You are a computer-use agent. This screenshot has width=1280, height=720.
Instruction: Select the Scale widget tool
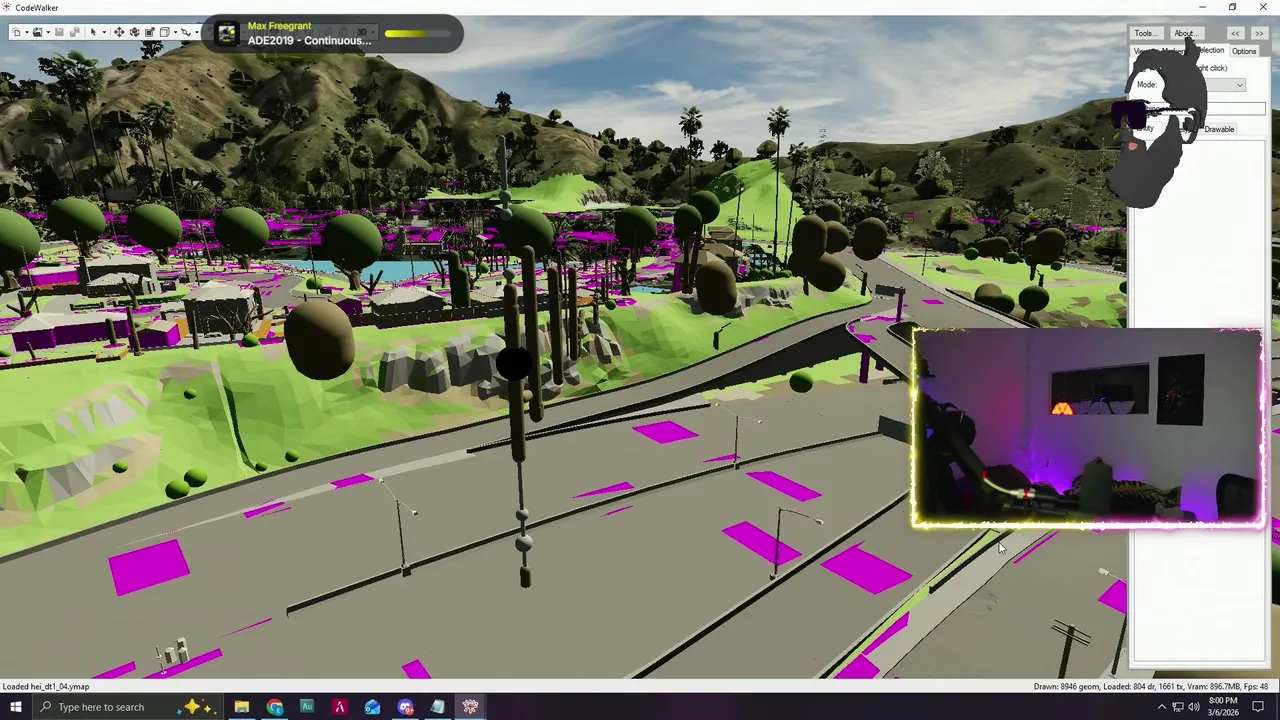(150, 32)
